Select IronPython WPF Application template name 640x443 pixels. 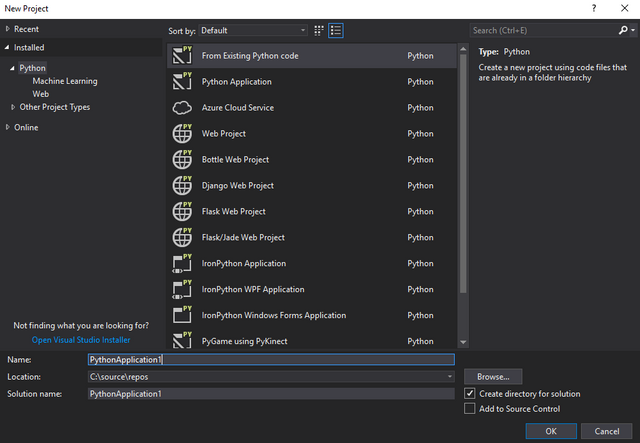[x=253, y=289]
